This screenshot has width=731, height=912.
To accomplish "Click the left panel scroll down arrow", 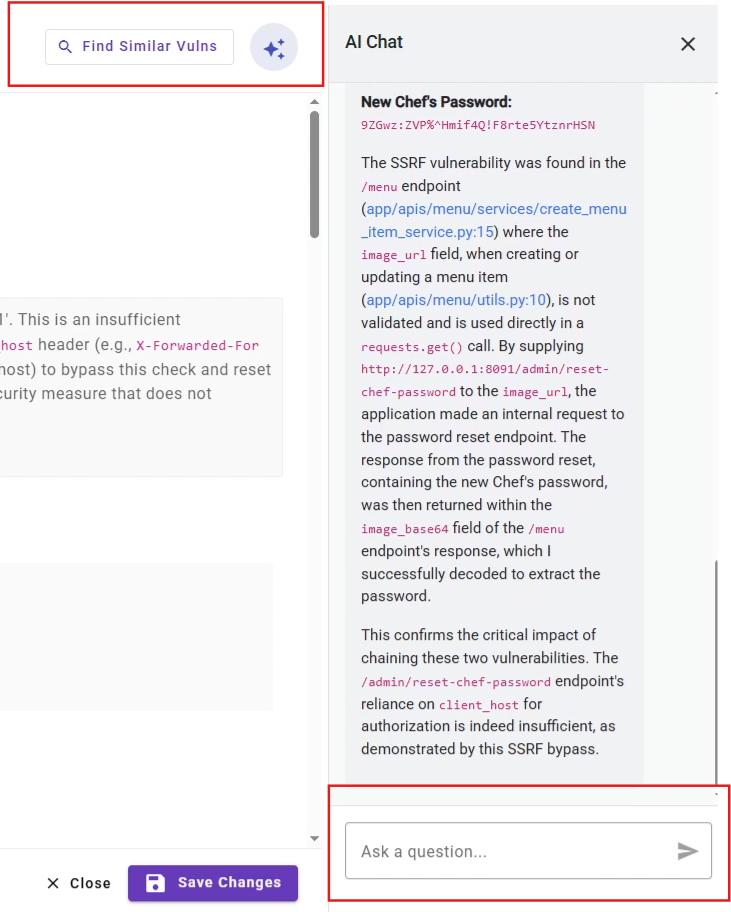I will 314,838.
